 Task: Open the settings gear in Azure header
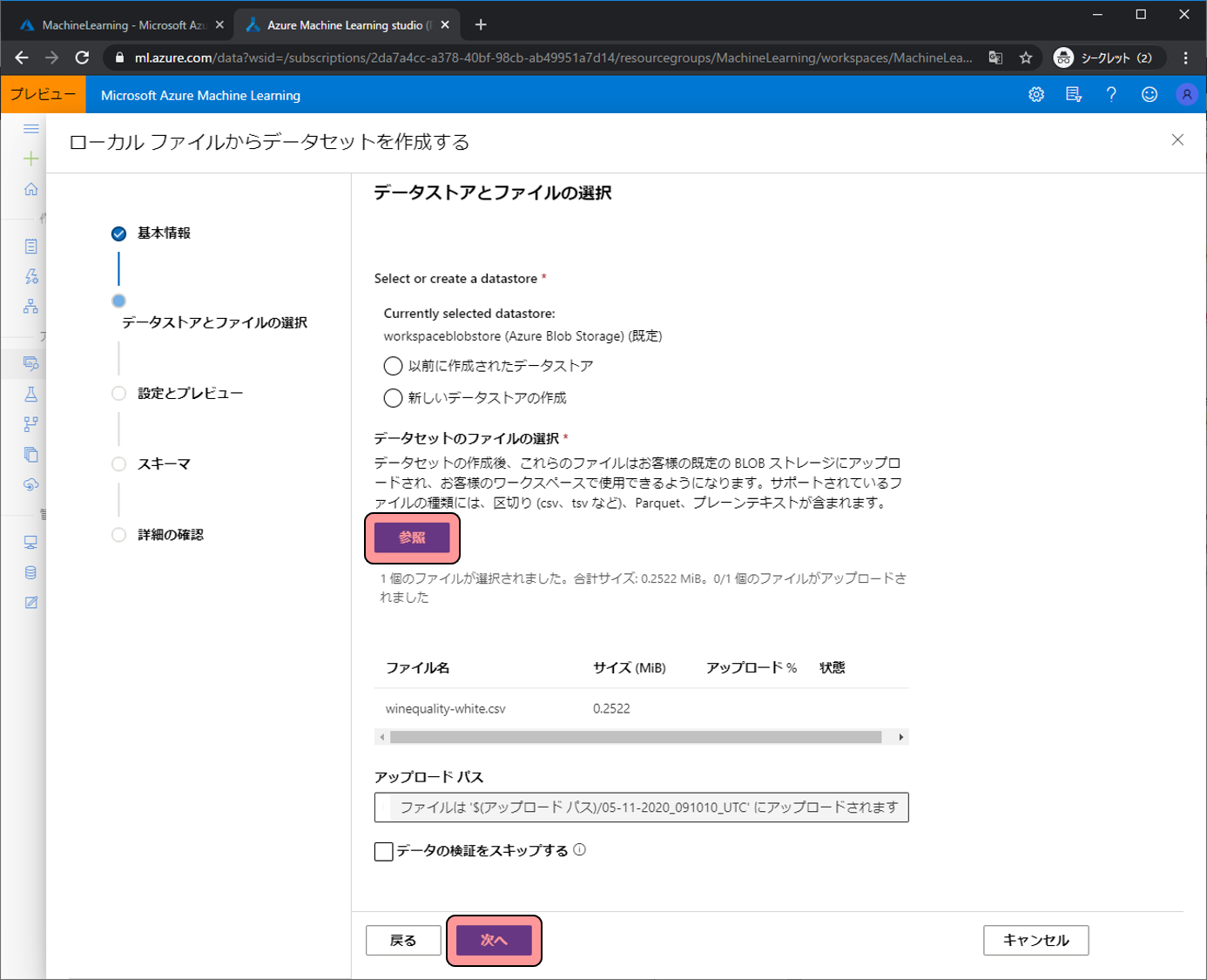[x=1035, y=95]
